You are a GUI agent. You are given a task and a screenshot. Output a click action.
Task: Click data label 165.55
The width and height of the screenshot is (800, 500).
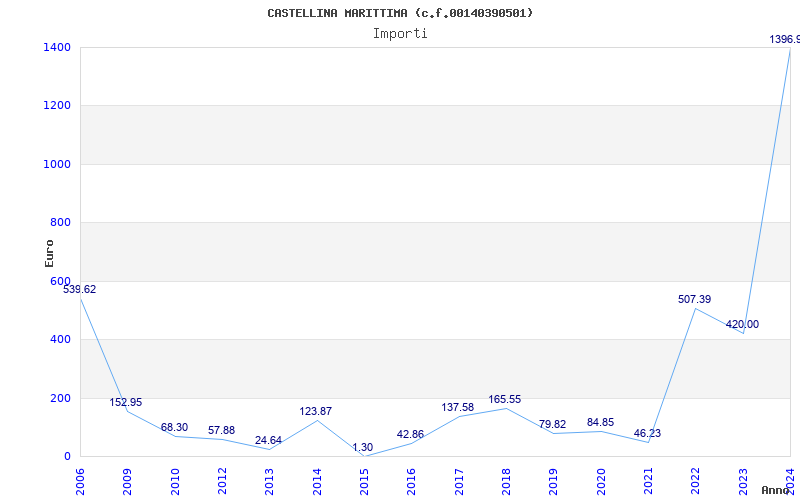(x=505, y=399)
